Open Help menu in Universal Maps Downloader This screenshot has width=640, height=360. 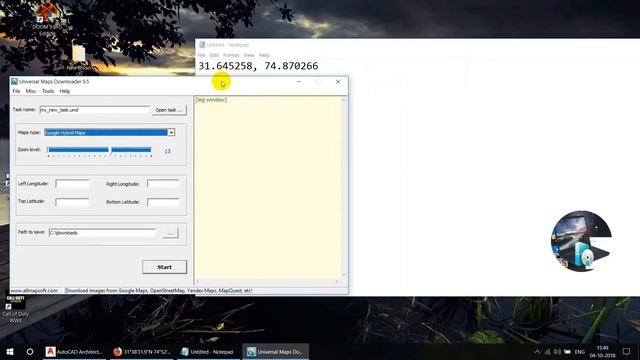(65, 91)
